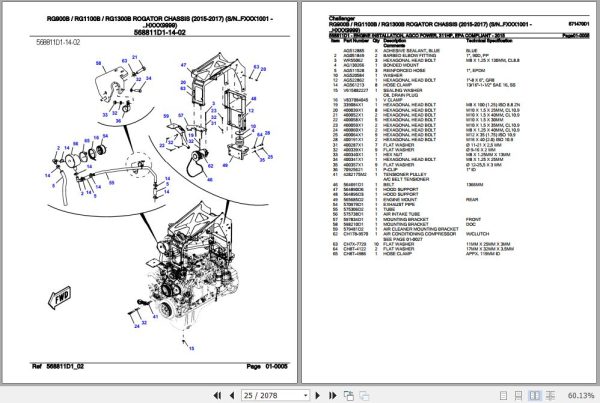Click callout 49 by the engine mount
This screenshot has height=403, width=600.
click(x=225, y=165)
